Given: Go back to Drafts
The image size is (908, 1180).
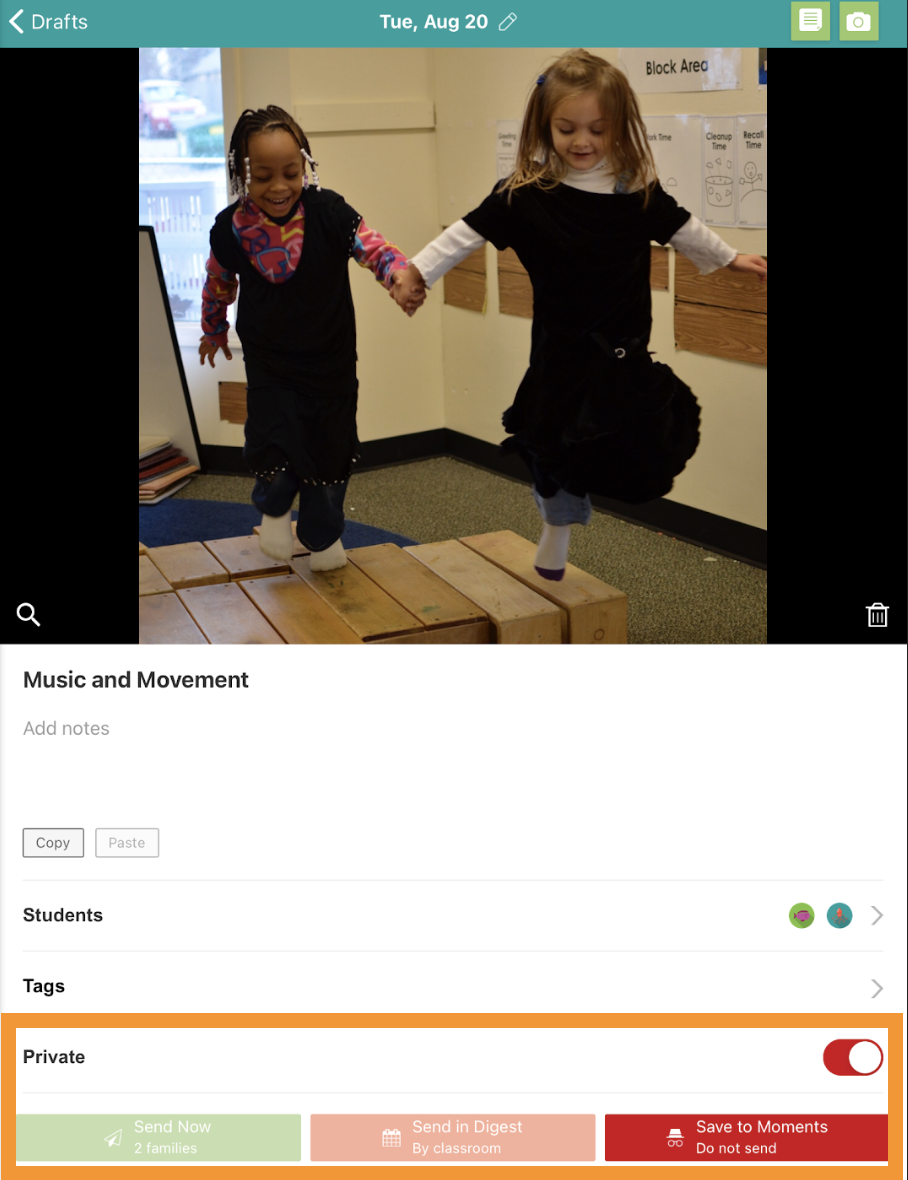Looking at the screenshot, I should pyautogui.click(x=48, y=22).
